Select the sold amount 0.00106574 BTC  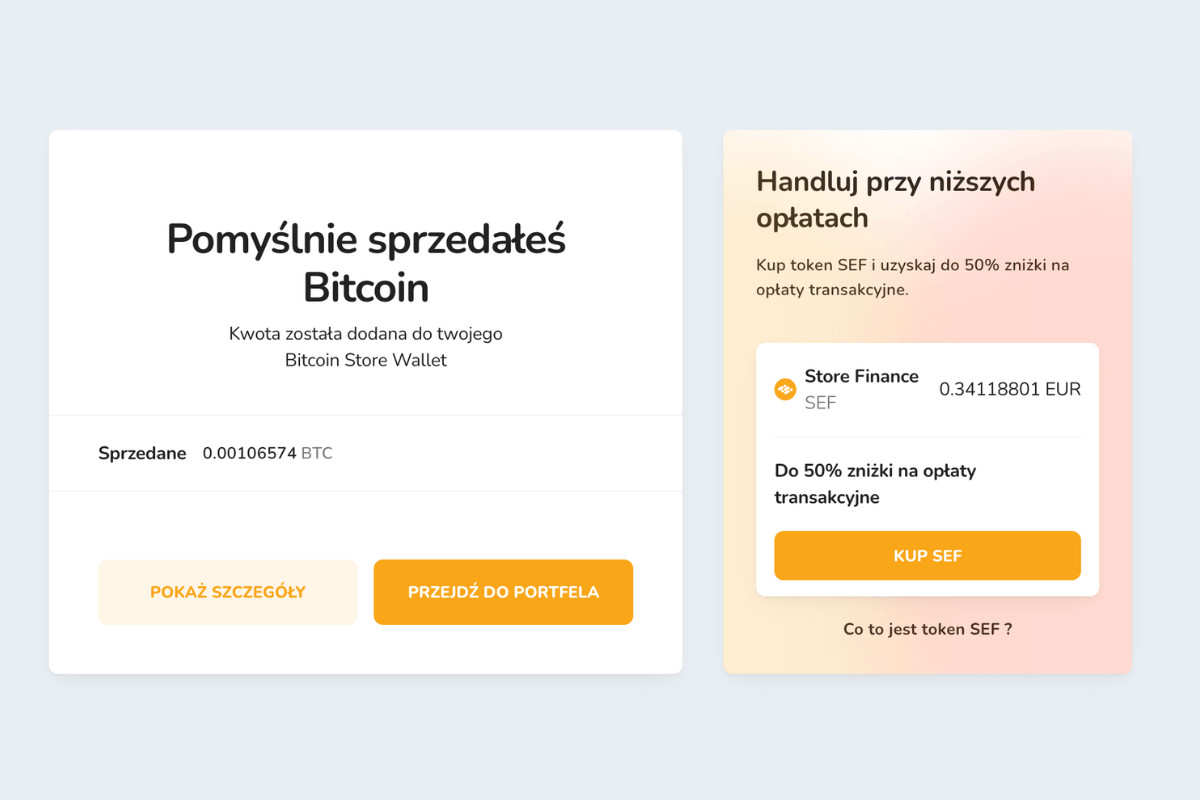248,453
